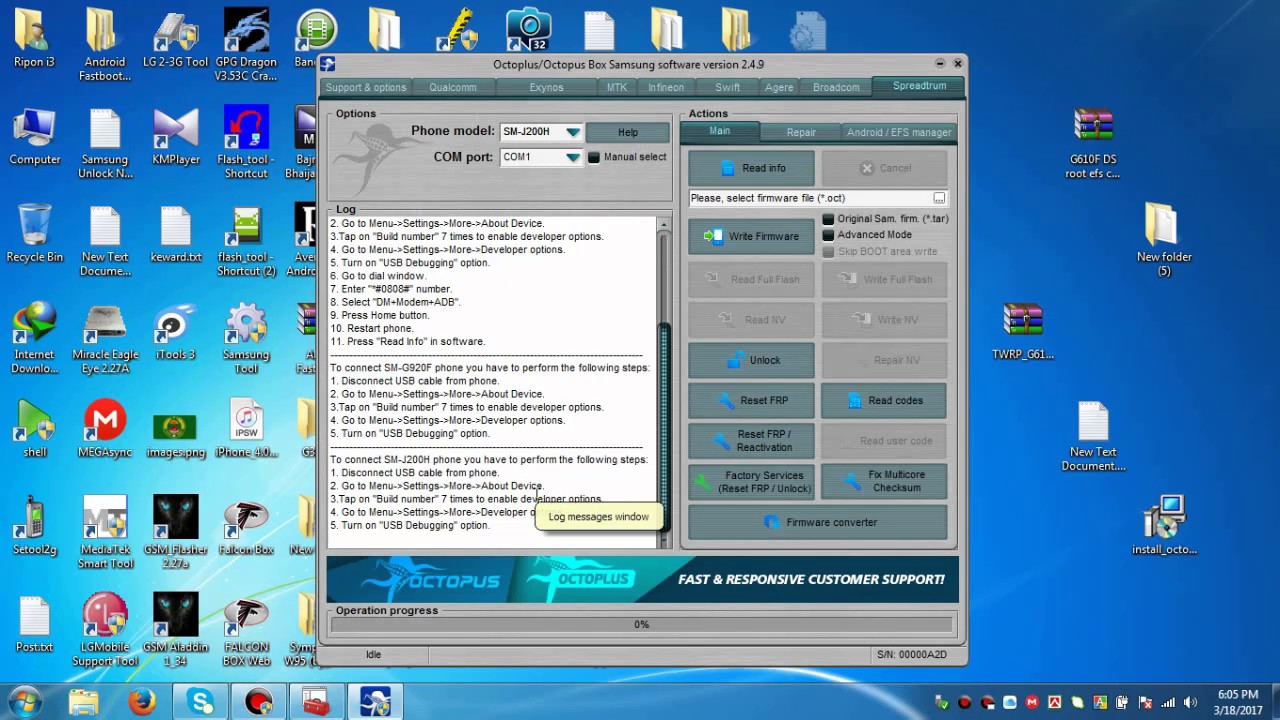Open the Firmware converter

(x=817, y=522)
